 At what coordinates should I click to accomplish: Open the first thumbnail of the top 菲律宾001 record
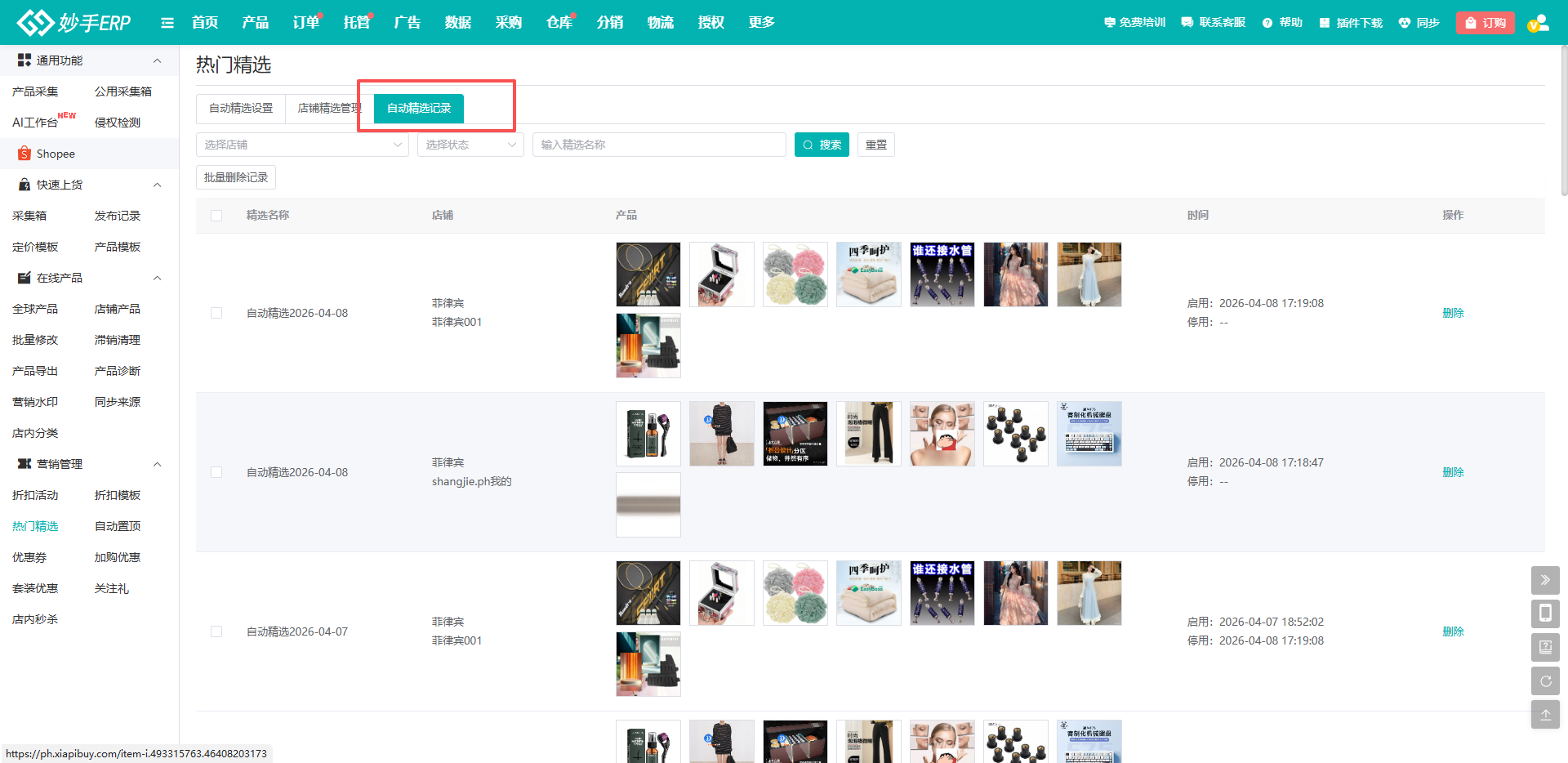click(x=648, y=274)
